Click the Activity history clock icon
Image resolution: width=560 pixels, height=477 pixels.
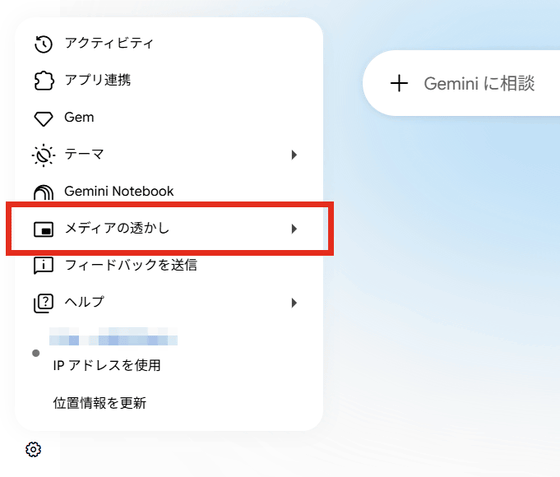[x=43, y=44]
